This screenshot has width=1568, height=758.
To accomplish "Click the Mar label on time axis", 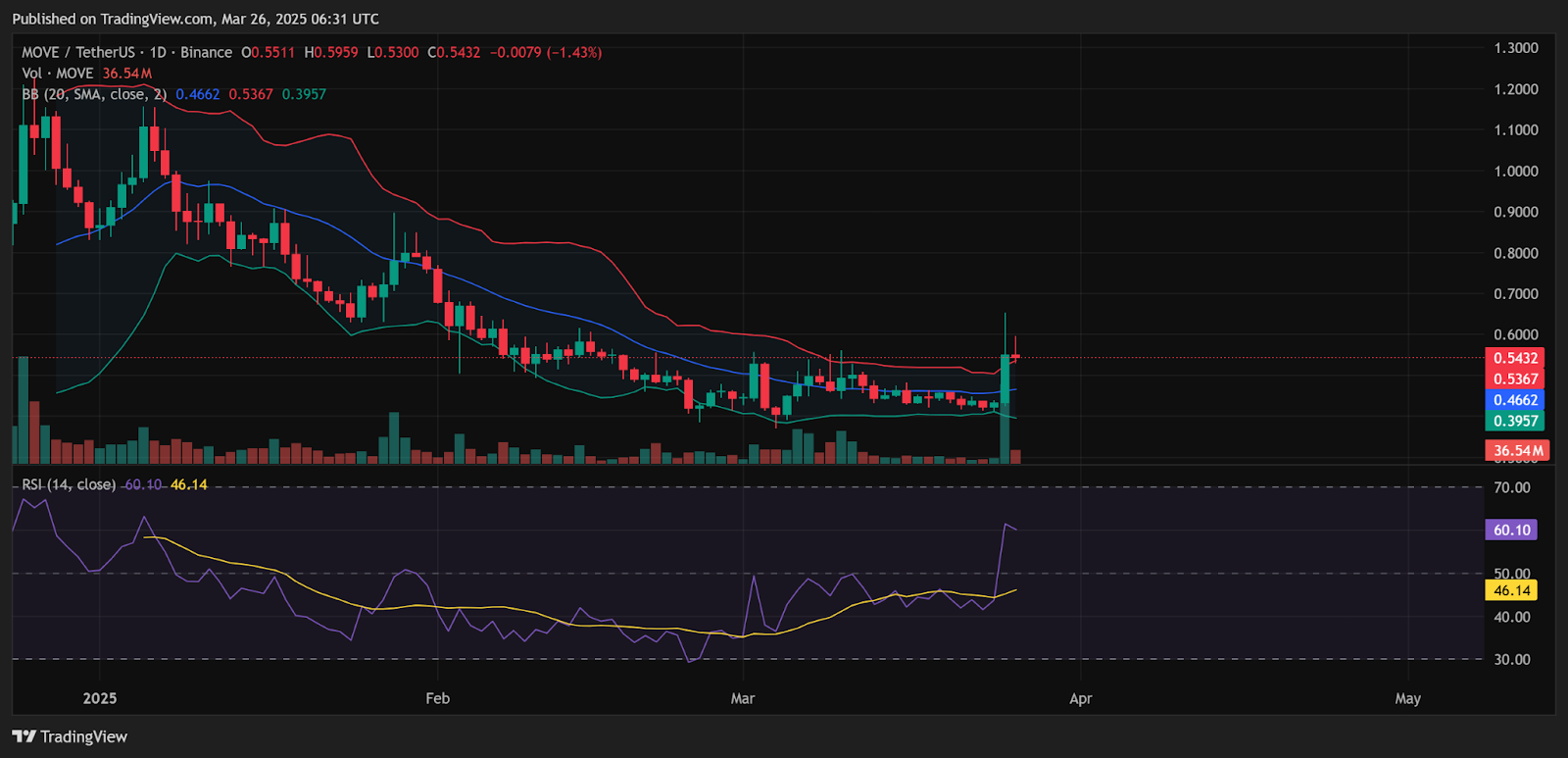I will pyautogui.click(x=743, y=698).
